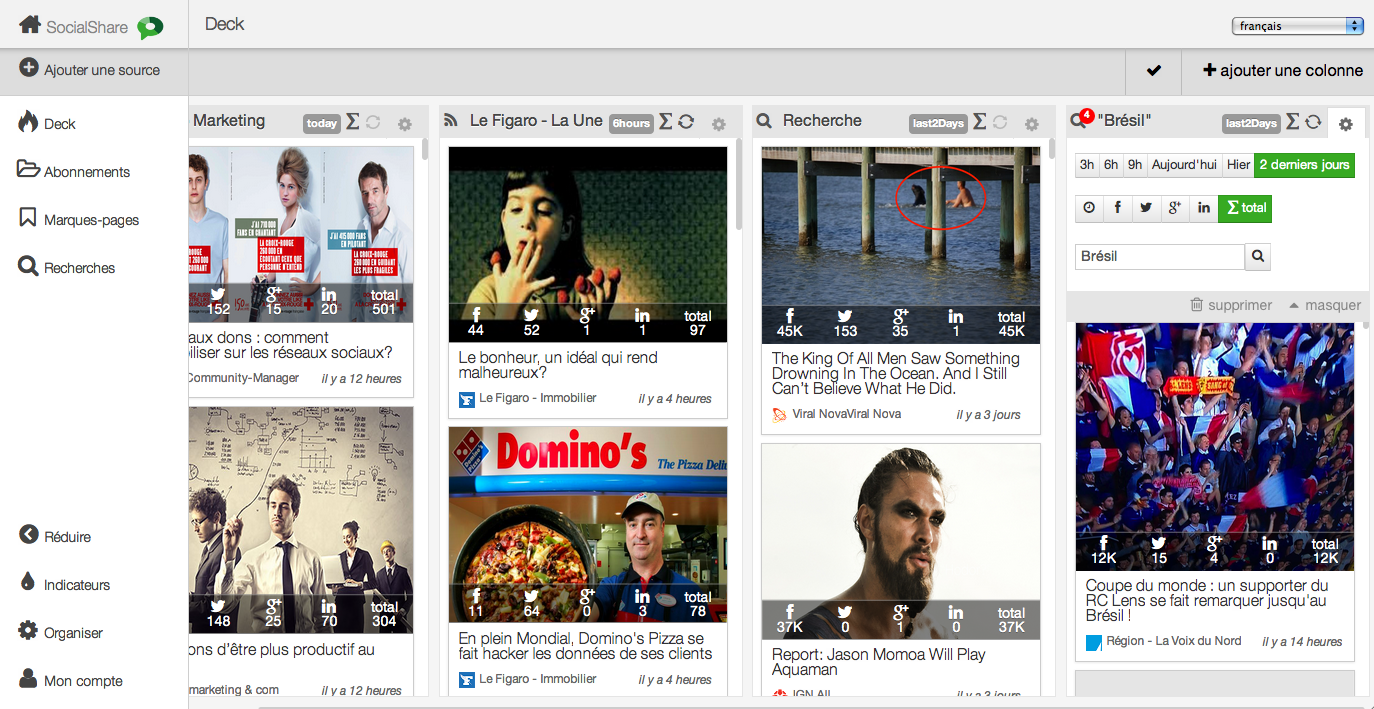Sort by LinkedIn shares in Brésil filters

[x=1204, y=208]
